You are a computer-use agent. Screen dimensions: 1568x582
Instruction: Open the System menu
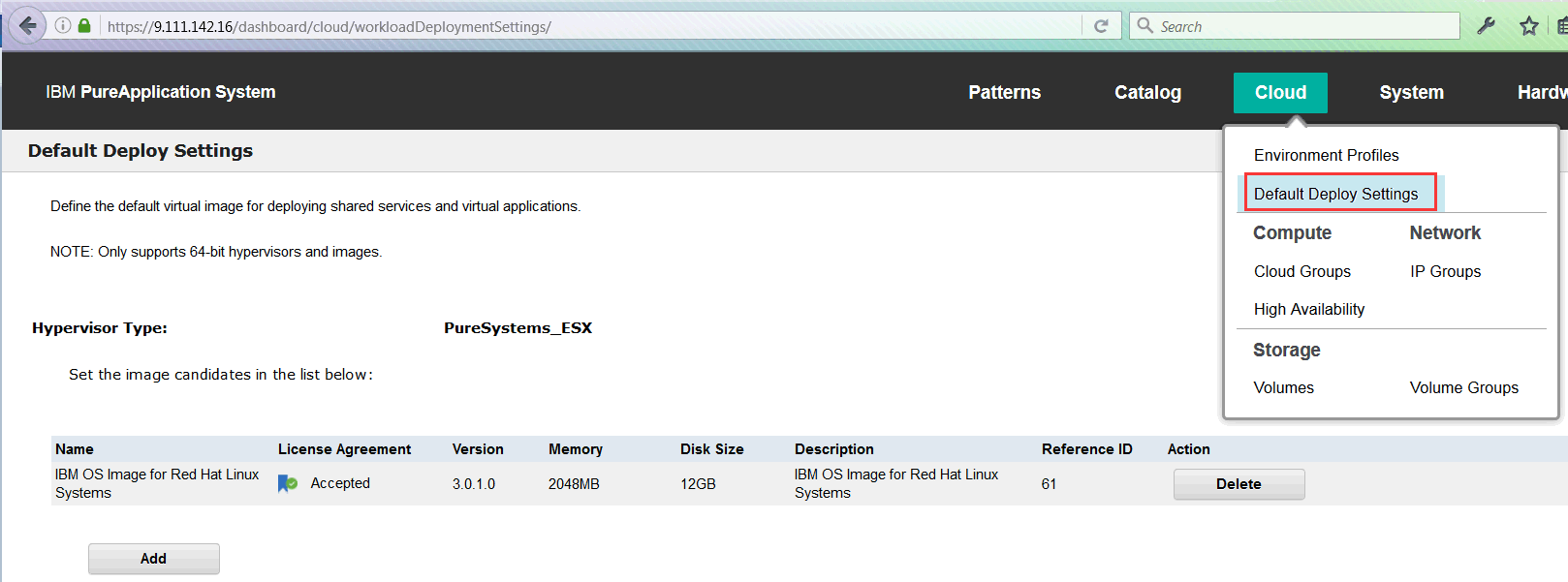click(1411, 92)
